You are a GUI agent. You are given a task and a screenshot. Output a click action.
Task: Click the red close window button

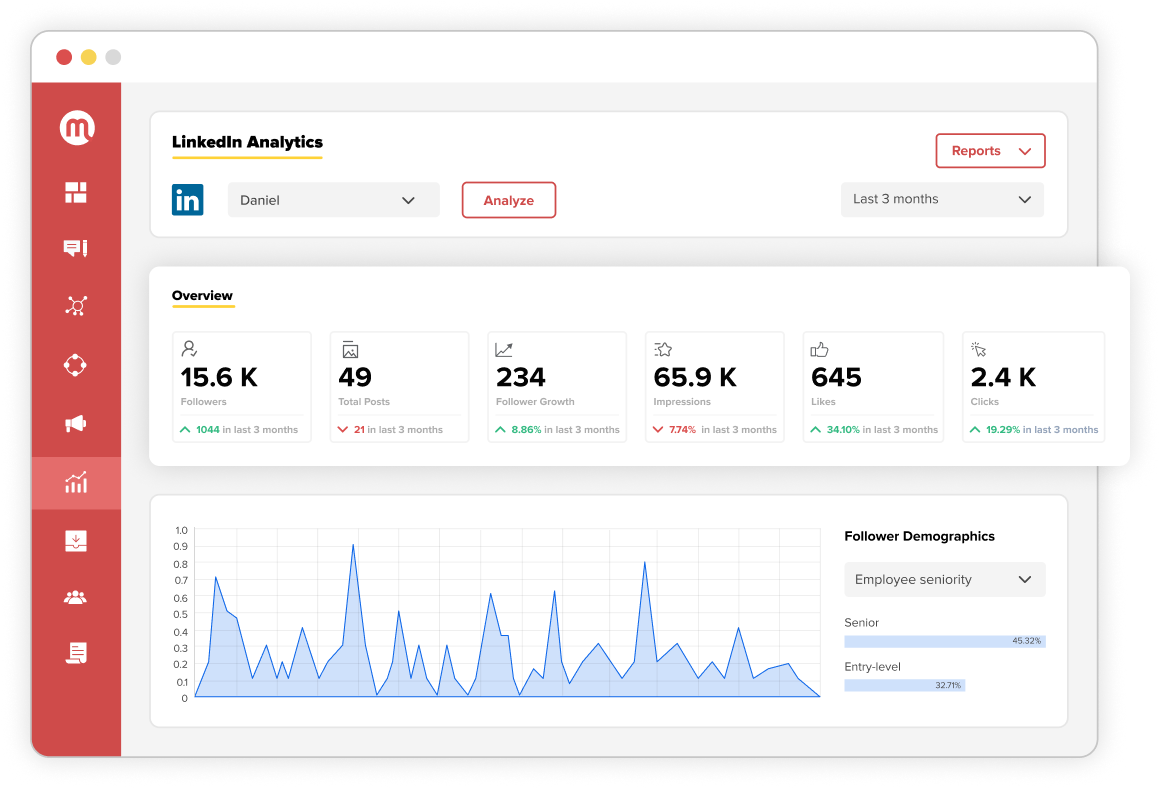(x=64, y=57)
